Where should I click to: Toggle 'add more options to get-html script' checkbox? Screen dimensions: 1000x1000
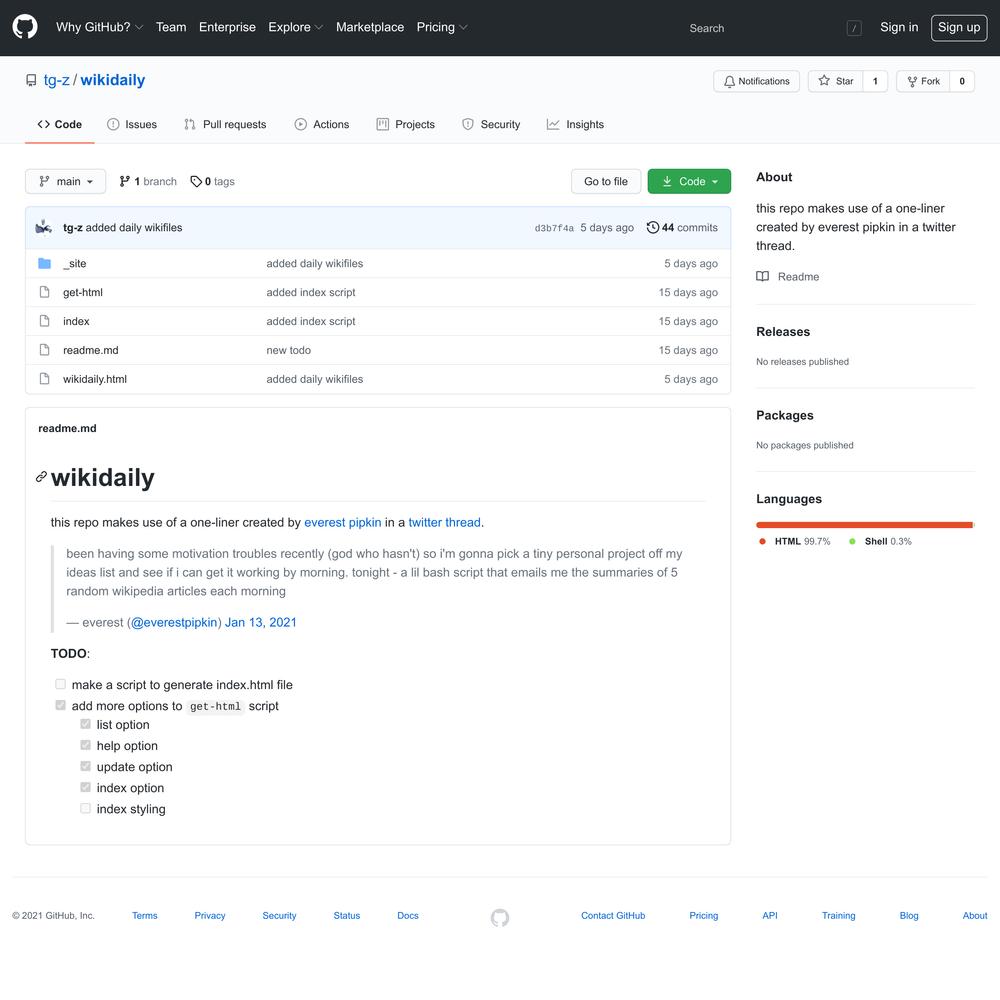coord(61,705)
